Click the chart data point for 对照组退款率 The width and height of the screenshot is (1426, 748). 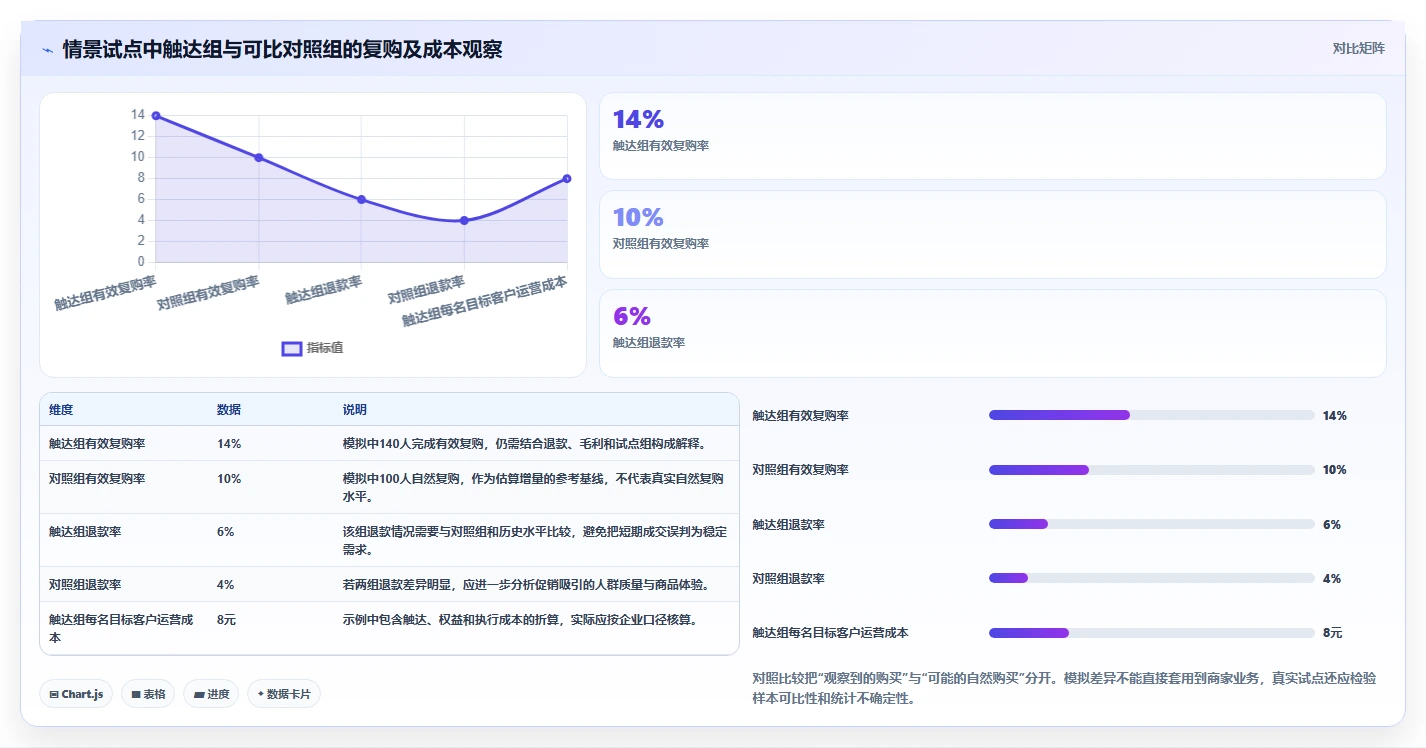coord(464,221)
